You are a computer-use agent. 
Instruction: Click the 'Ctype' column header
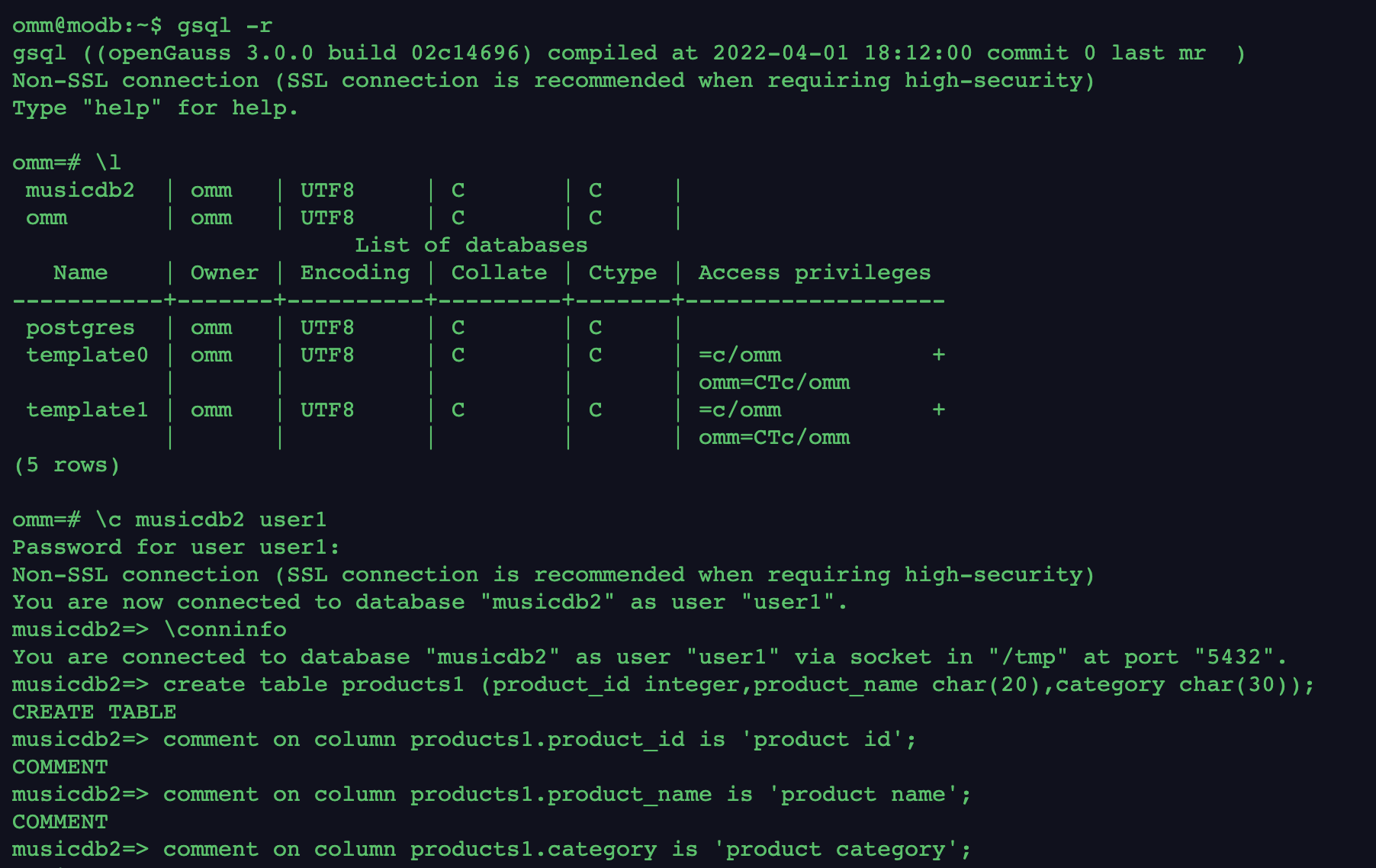(622, 273)
